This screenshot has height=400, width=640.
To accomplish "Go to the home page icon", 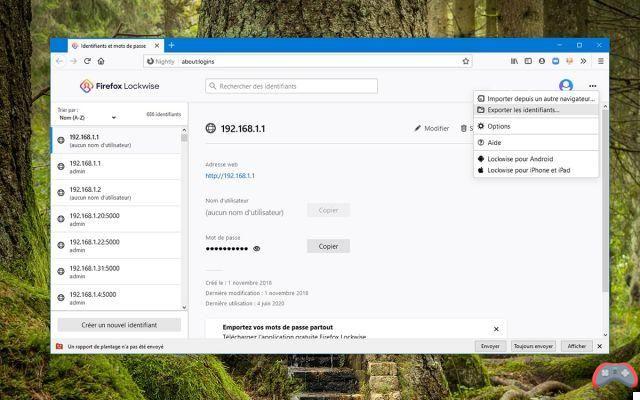I will [x=101, y=61].
